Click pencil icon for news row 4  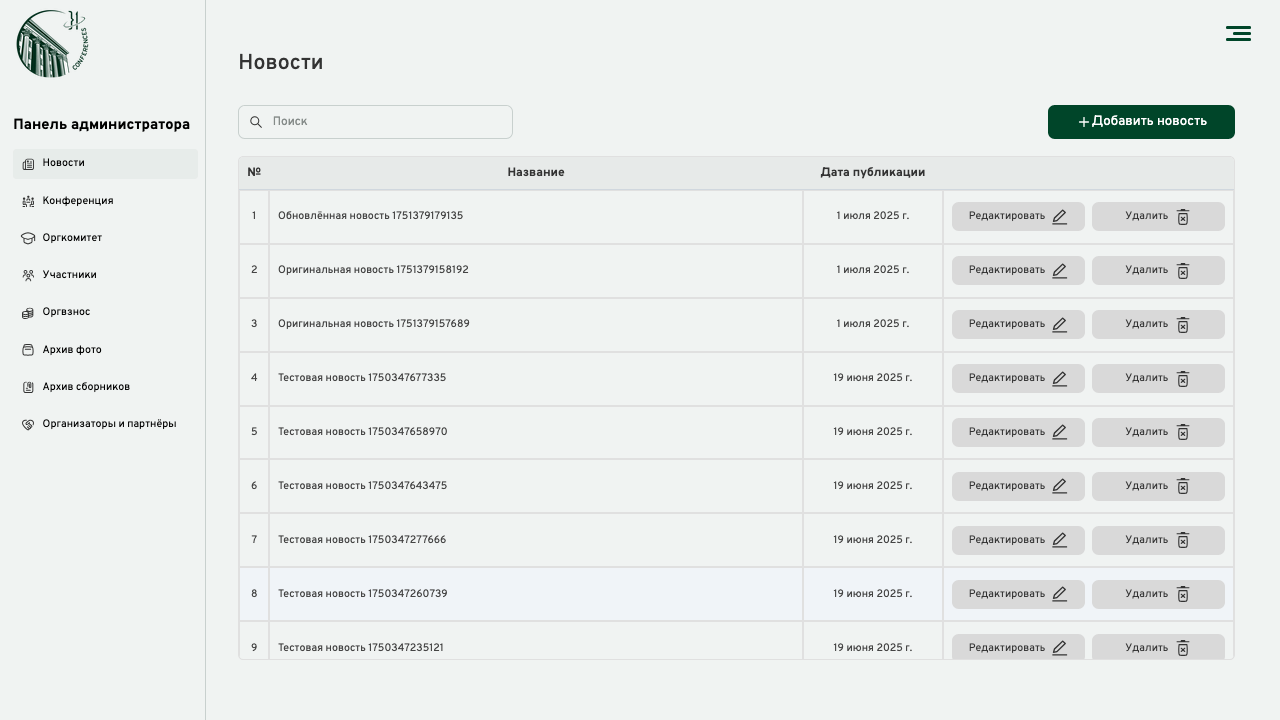click(1059, 379)
